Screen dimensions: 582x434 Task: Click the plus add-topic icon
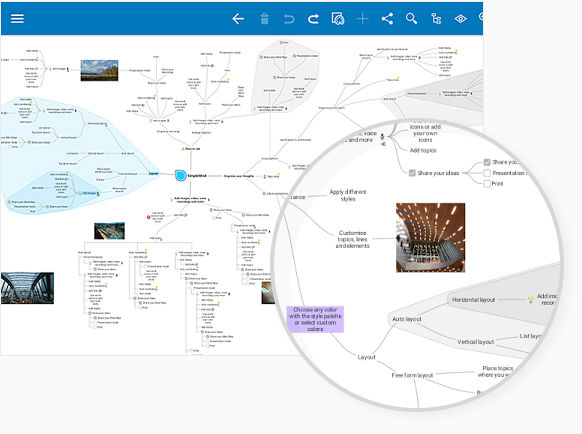[362, 19]
